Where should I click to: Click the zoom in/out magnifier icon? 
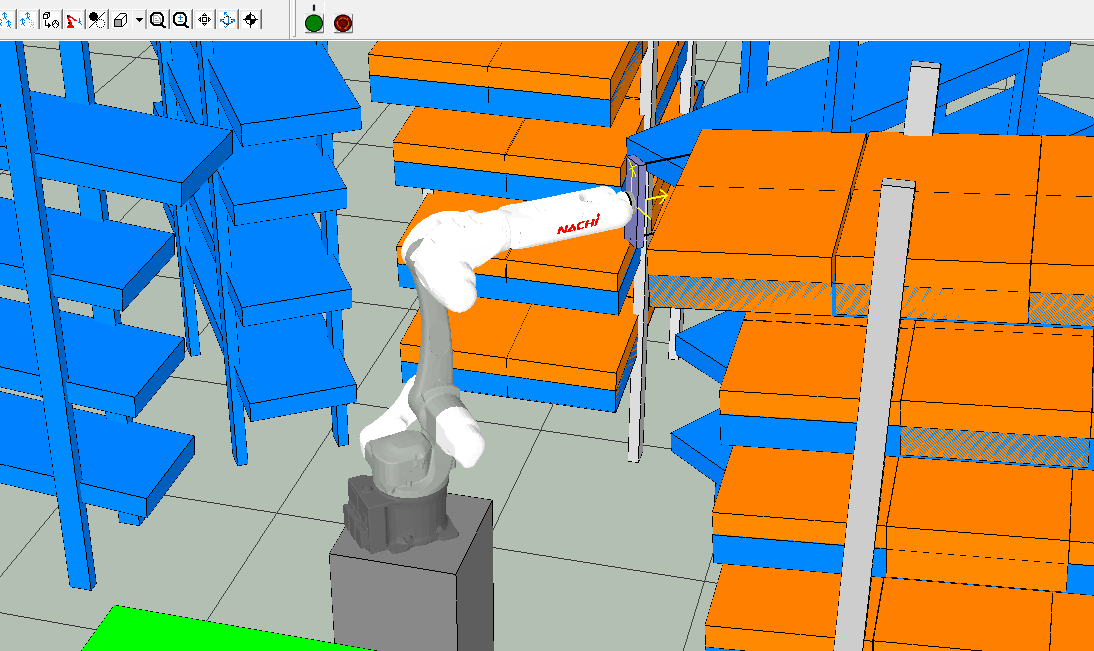coord(181,20)
